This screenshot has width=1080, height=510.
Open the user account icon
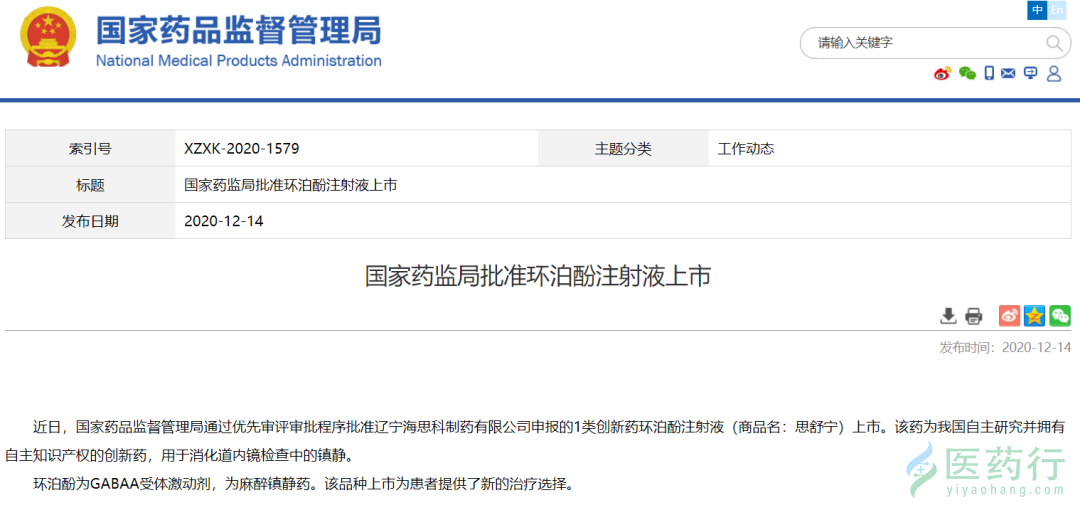pos(1054,74)
